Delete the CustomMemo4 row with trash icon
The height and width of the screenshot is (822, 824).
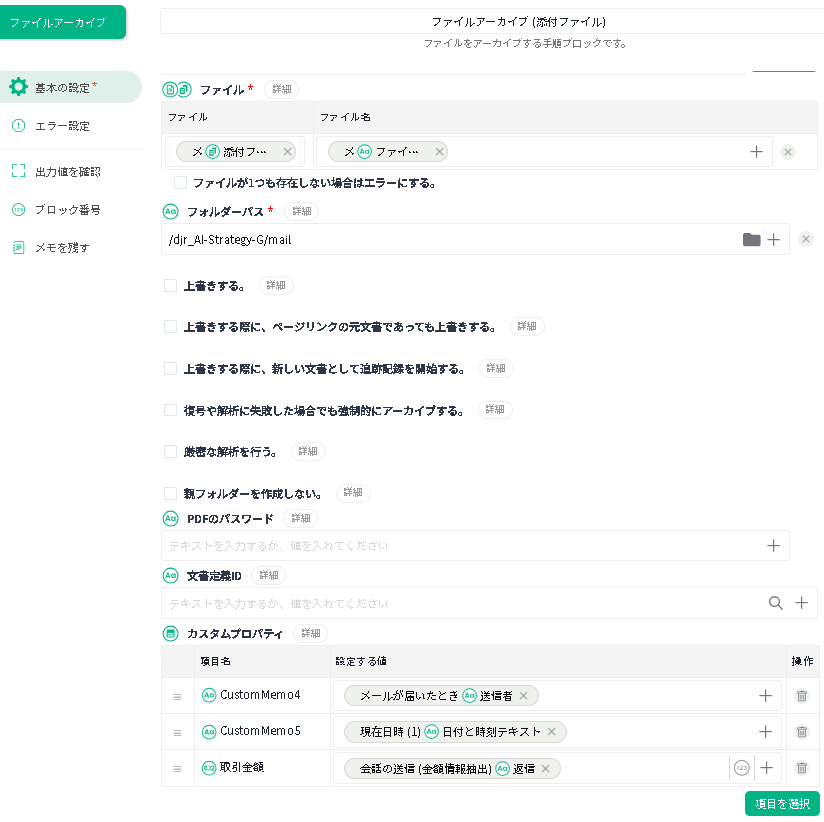coord(801,696)
